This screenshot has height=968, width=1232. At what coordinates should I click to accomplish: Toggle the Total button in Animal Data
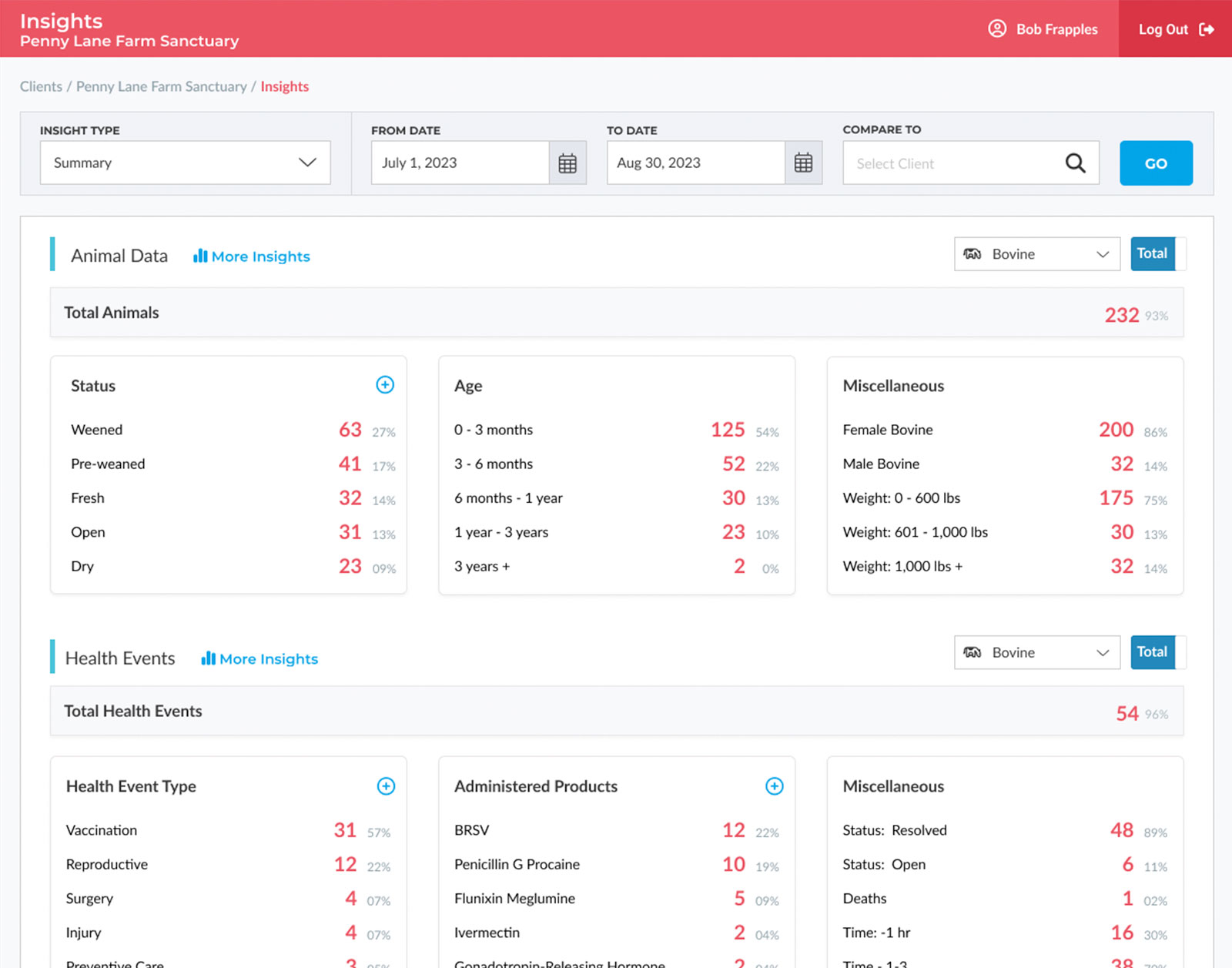pos(1152,254)
